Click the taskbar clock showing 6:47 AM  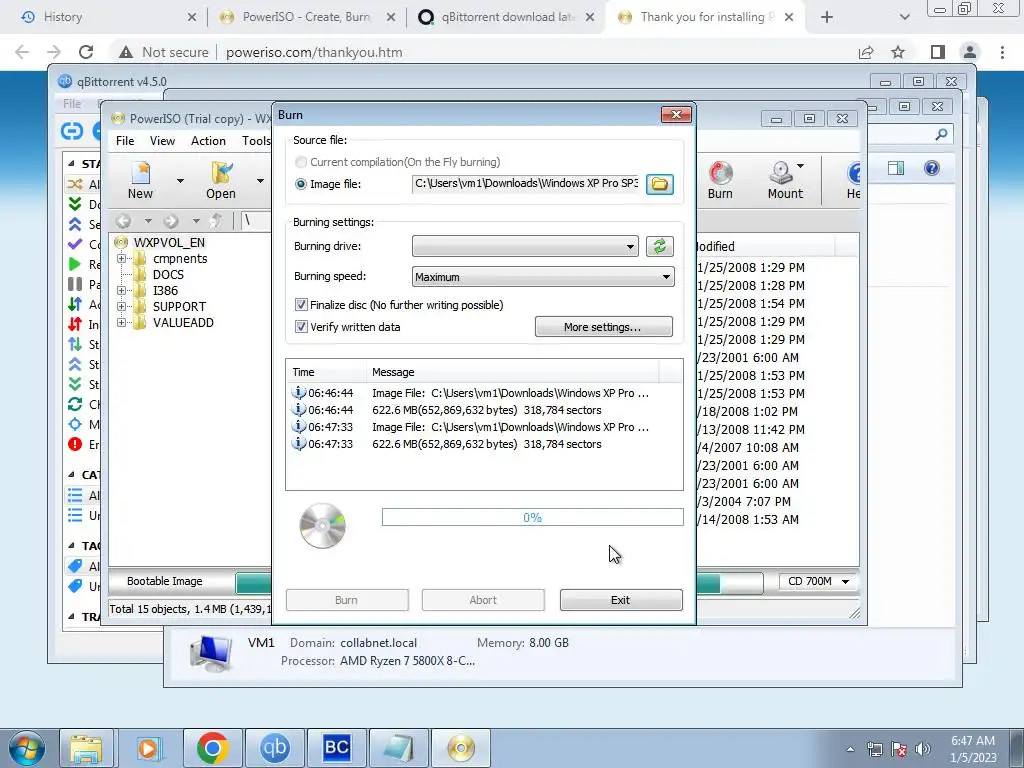pos(973,749)
